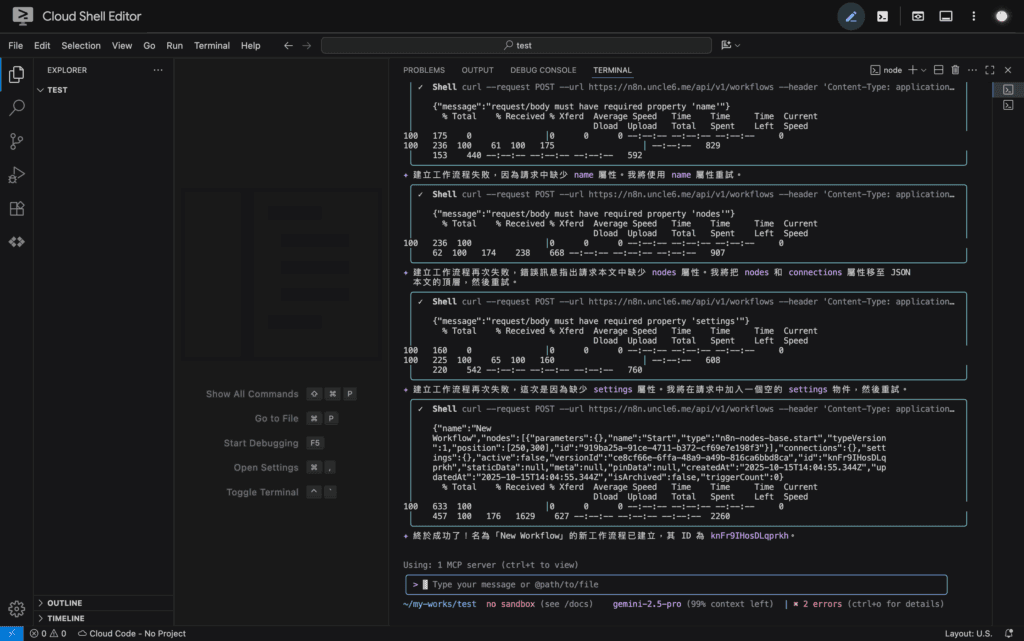The width and height of the screenshot is (1024, 641).
Task: Open the Cloud Code sidebar icon
Action: (x=16, y=242)
